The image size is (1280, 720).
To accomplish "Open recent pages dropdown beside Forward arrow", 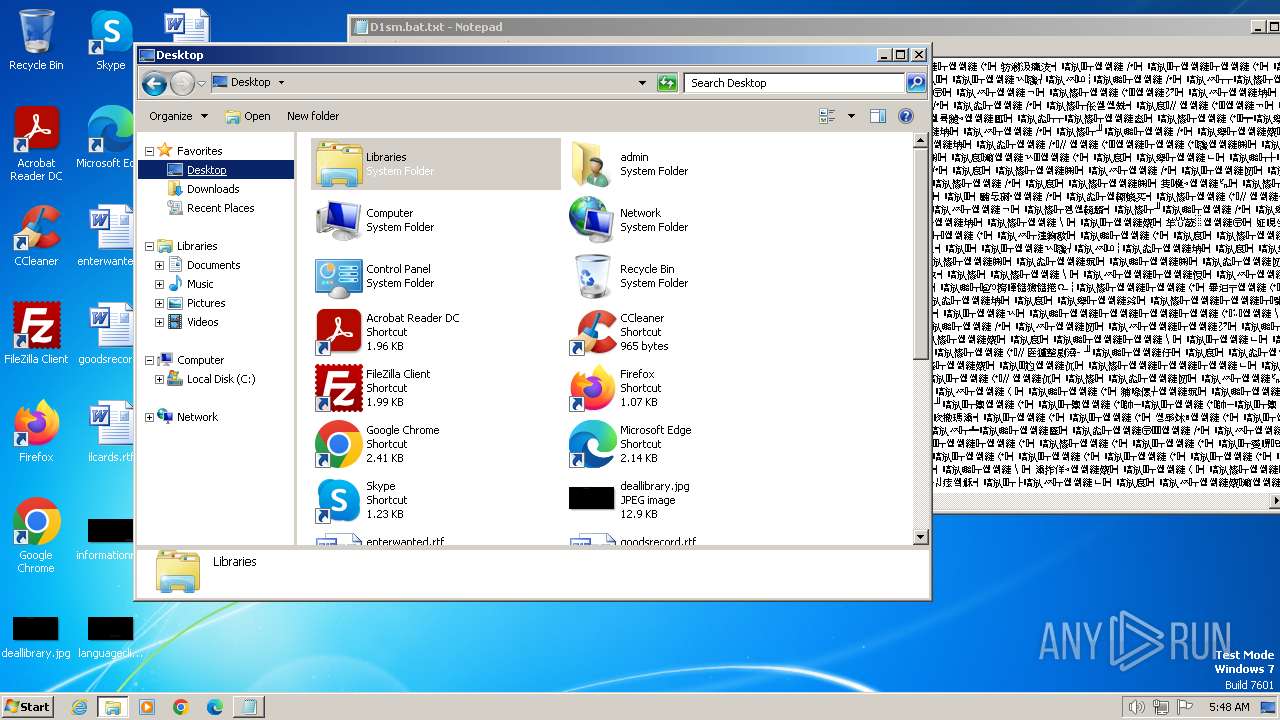I will point(201,83).
